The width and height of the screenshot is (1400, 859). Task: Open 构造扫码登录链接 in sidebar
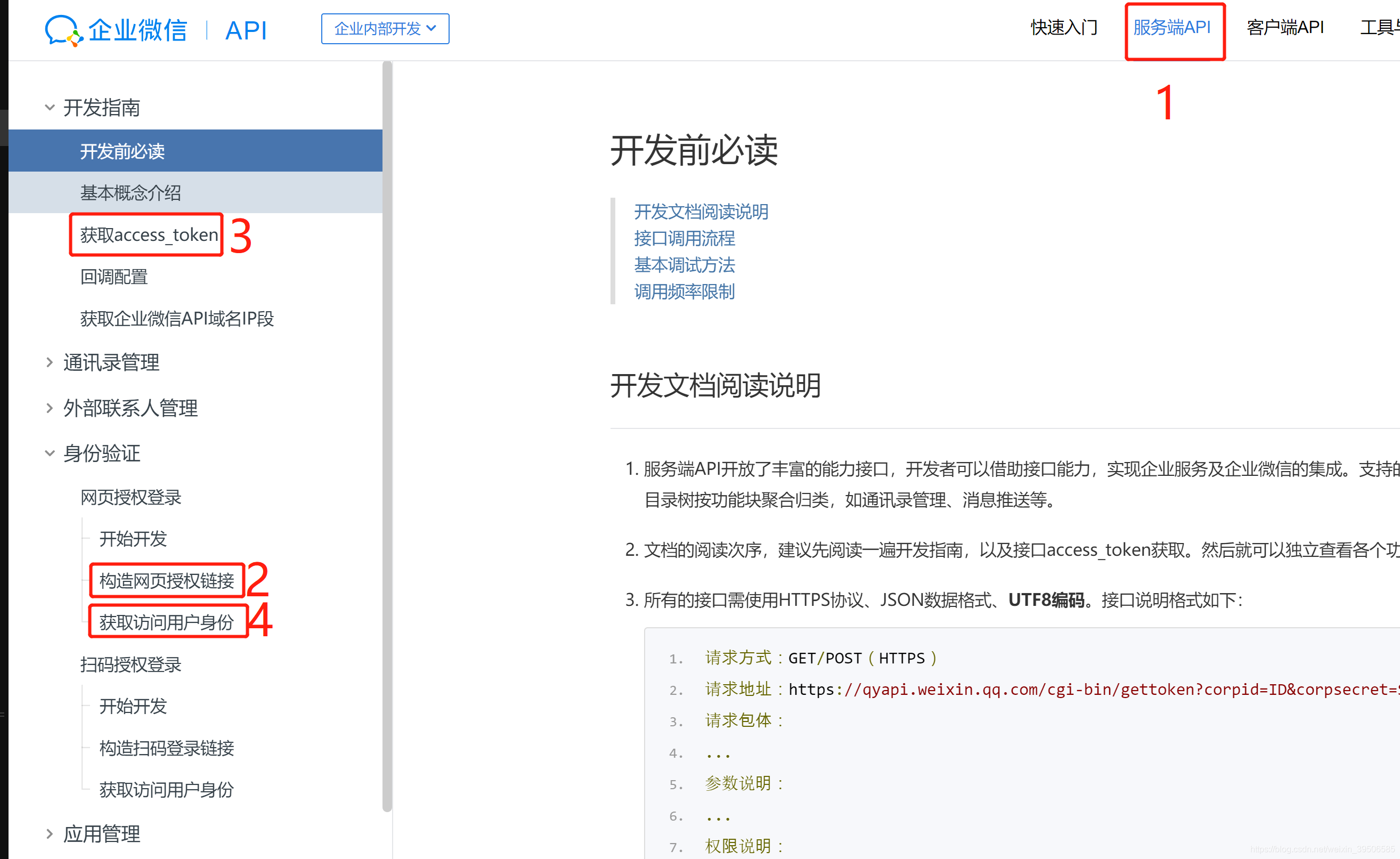(x=167, y=748)
